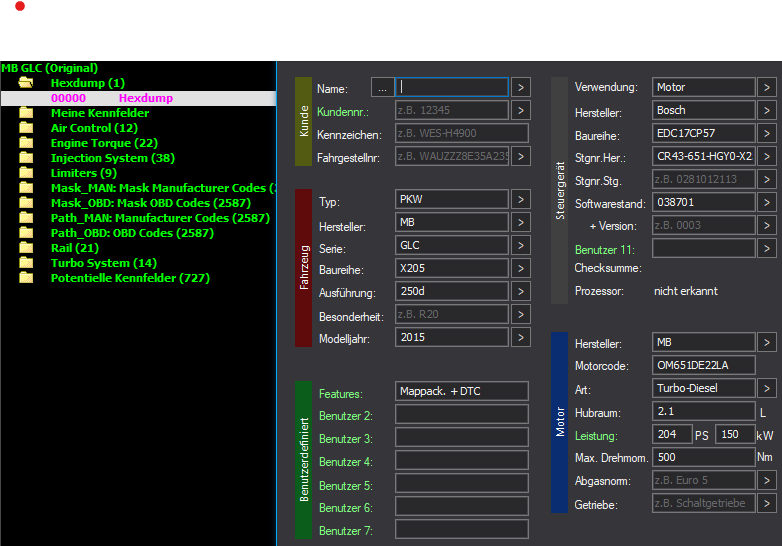Click the Benutzer 5 input field
This screenshot has width=782, height=546.
(462, 483)
